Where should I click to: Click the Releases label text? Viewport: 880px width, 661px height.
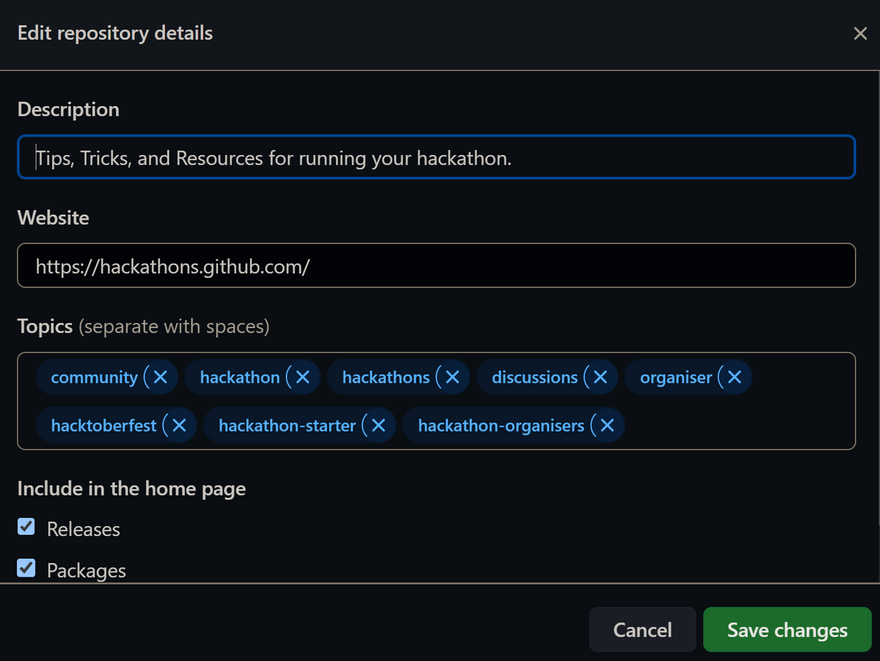(x=83, y=529)
